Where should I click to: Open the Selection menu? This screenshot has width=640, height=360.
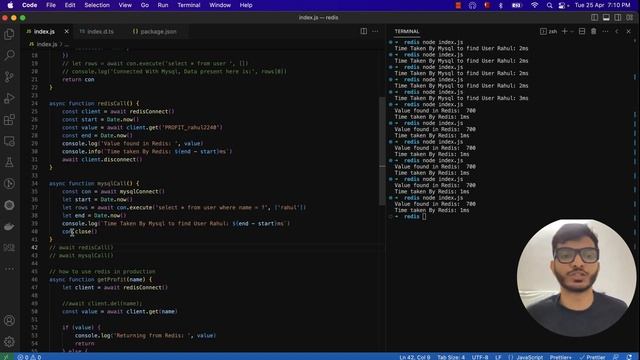pos(97,5)
